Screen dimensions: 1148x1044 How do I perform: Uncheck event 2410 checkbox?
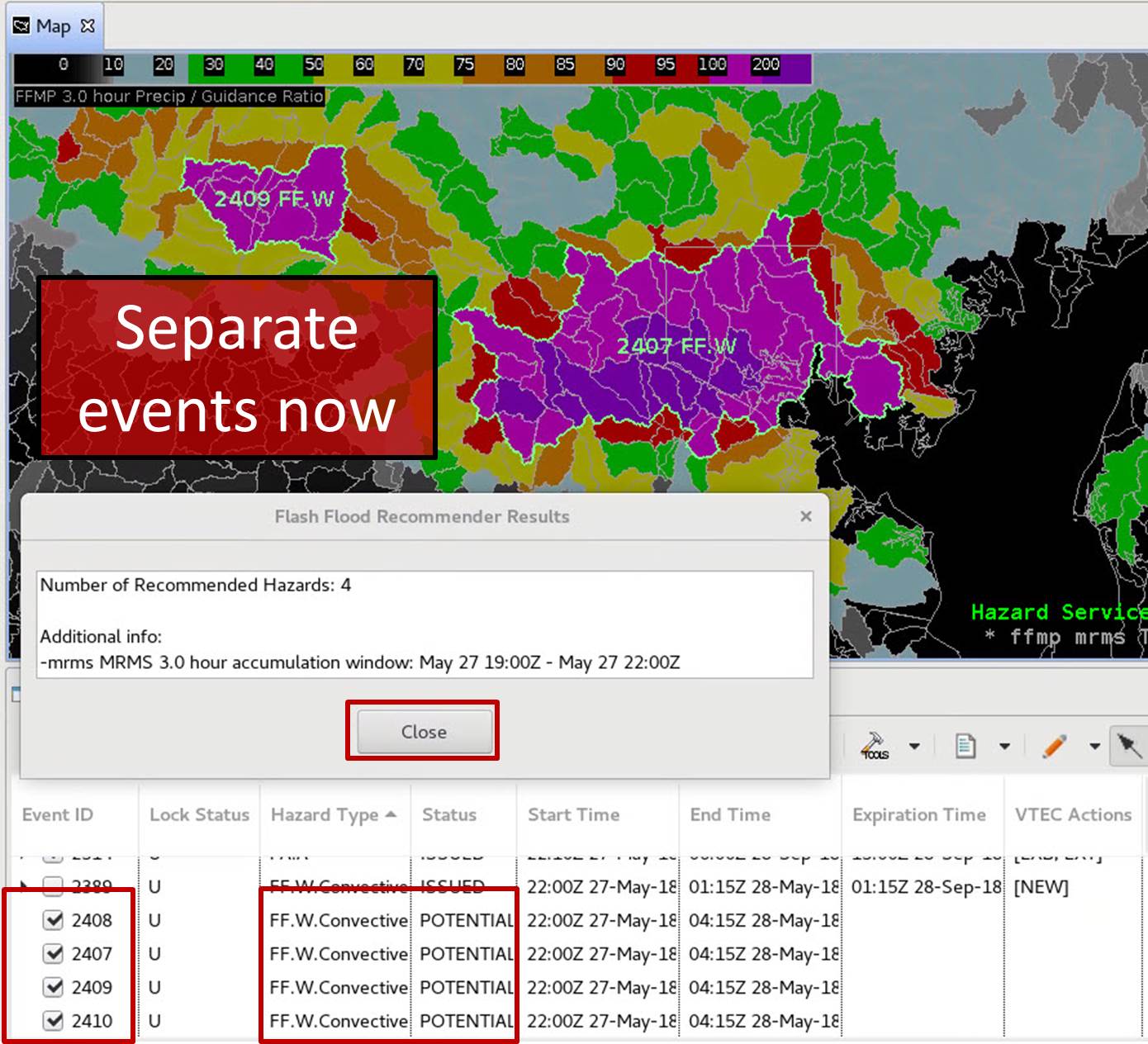pos(54,1021)
